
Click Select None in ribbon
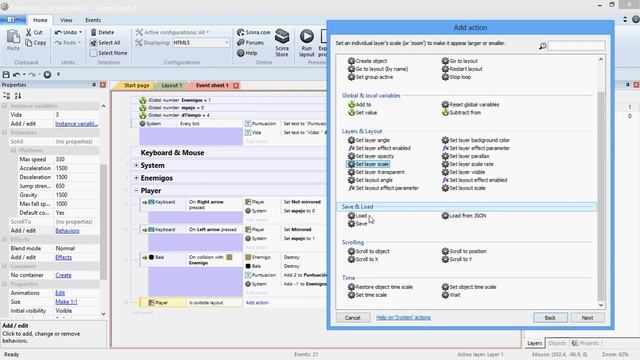pos(109,53)
